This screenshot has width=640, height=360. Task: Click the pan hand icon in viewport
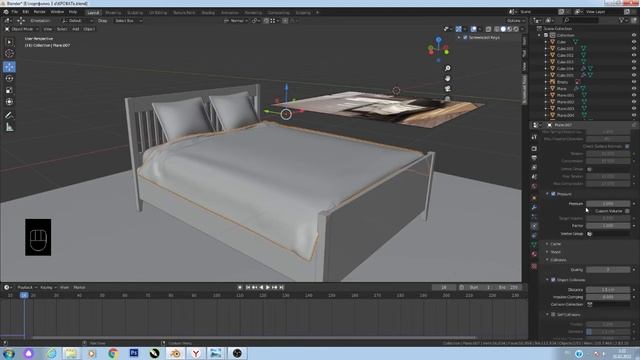coord(448,78)
